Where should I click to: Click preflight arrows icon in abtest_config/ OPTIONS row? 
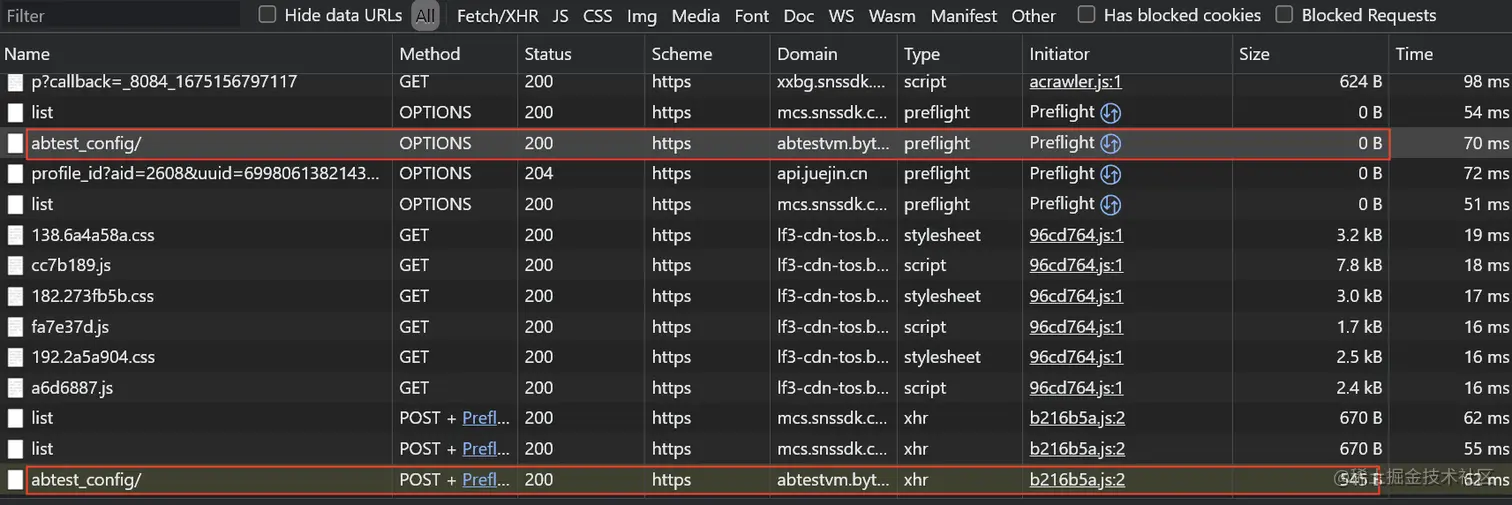(1110, 143)
